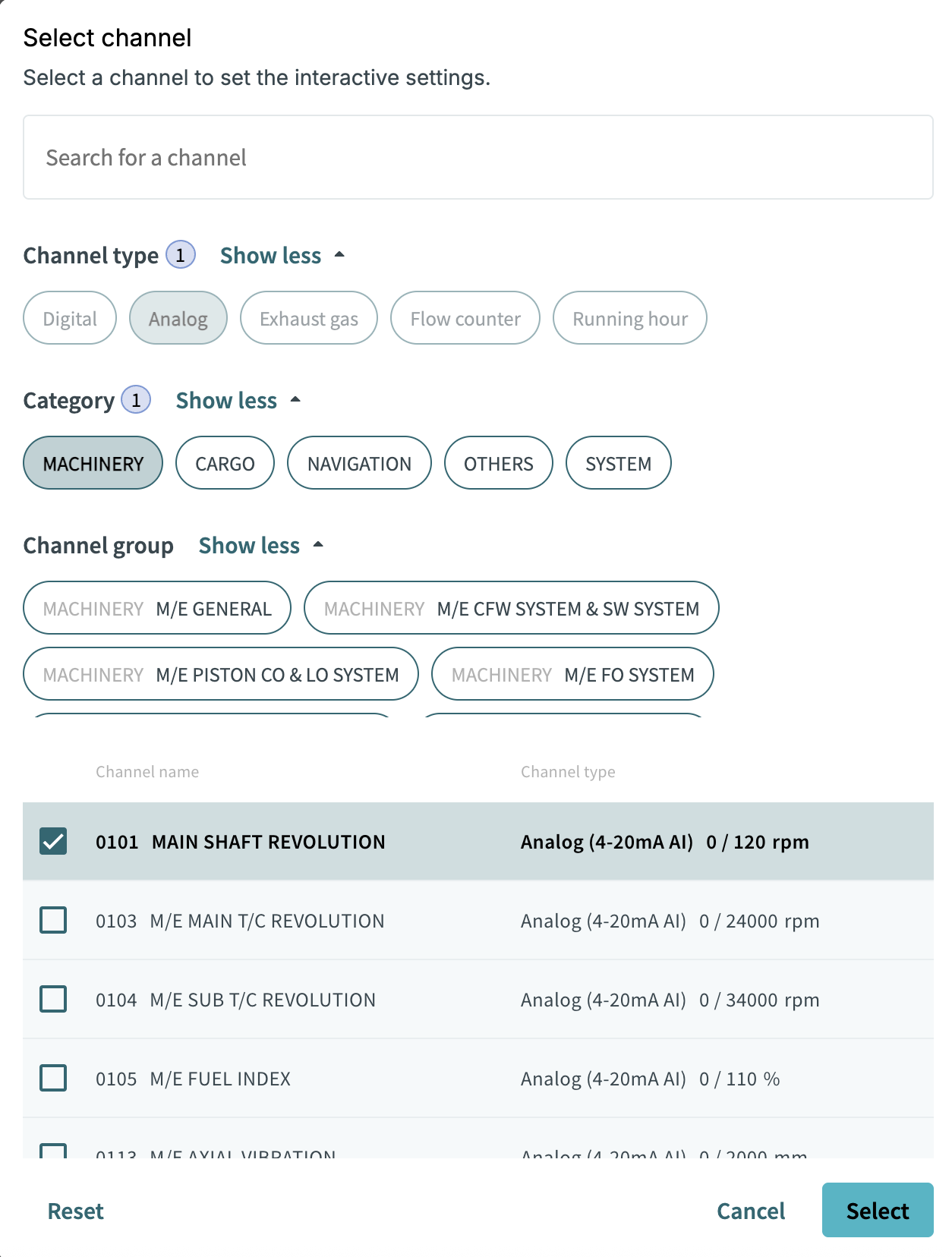
Task: Click the Channel name column header
Action: (x=147, y=772)
